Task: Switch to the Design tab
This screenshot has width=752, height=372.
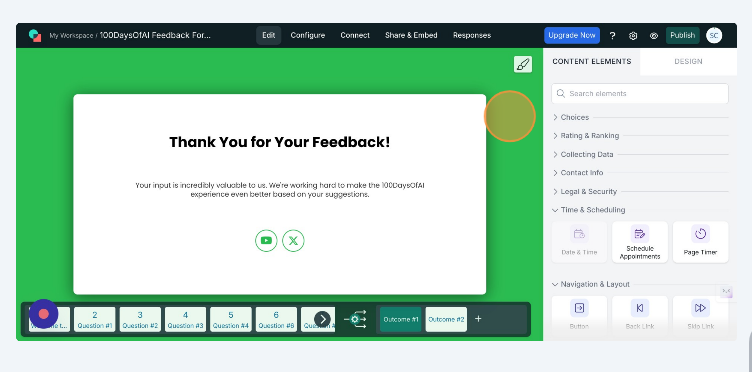Action: (688, 61)
